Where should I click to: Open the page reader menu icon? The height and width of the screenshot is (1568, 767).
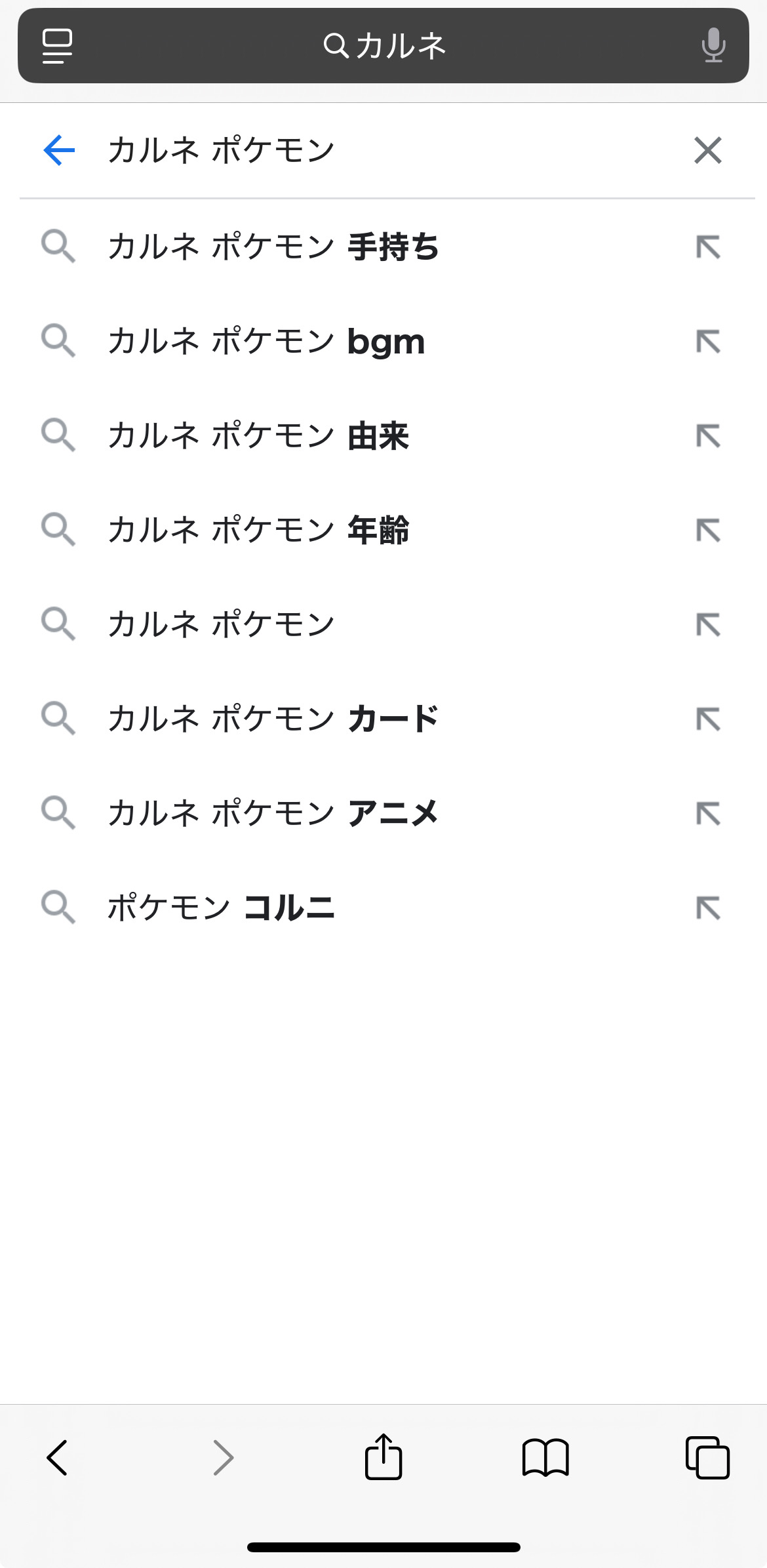coord(57,46)
